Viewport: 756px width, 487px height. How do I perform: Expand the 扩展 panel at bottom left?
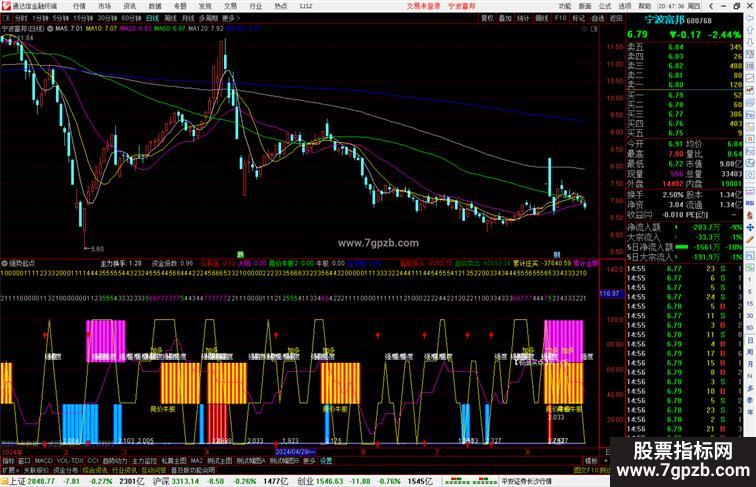point(10,470)
